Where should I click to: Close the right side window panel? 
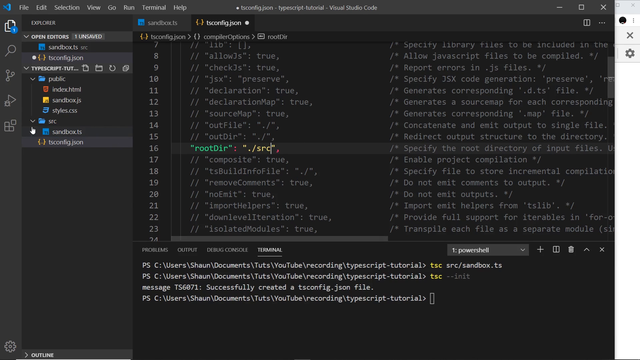click(630, 36)
